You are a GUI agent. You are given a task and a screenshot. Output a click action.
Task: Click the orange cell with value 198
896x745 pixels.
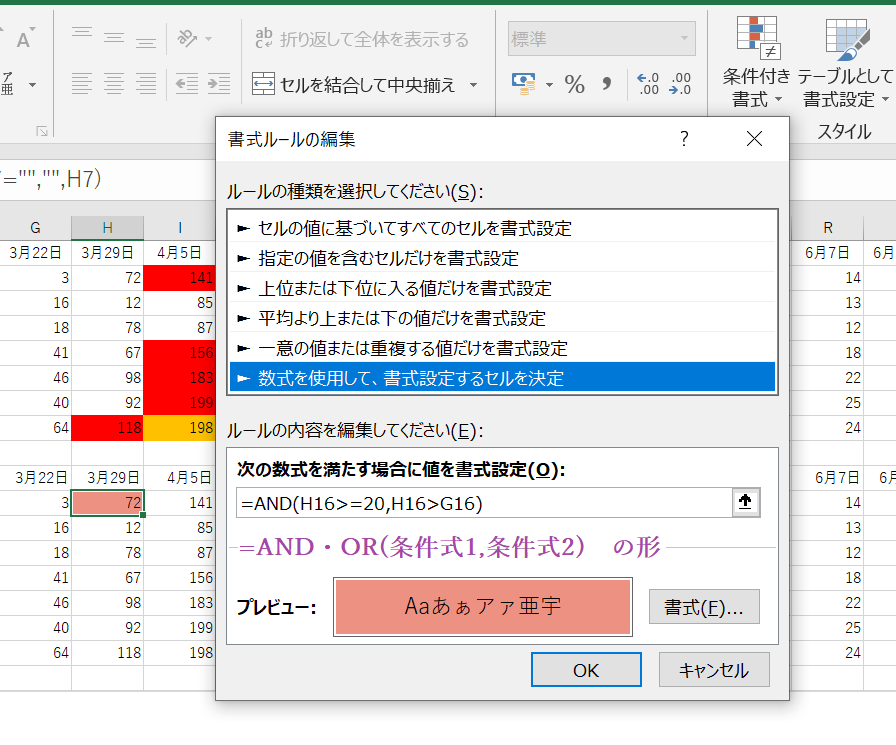point(179,427)
